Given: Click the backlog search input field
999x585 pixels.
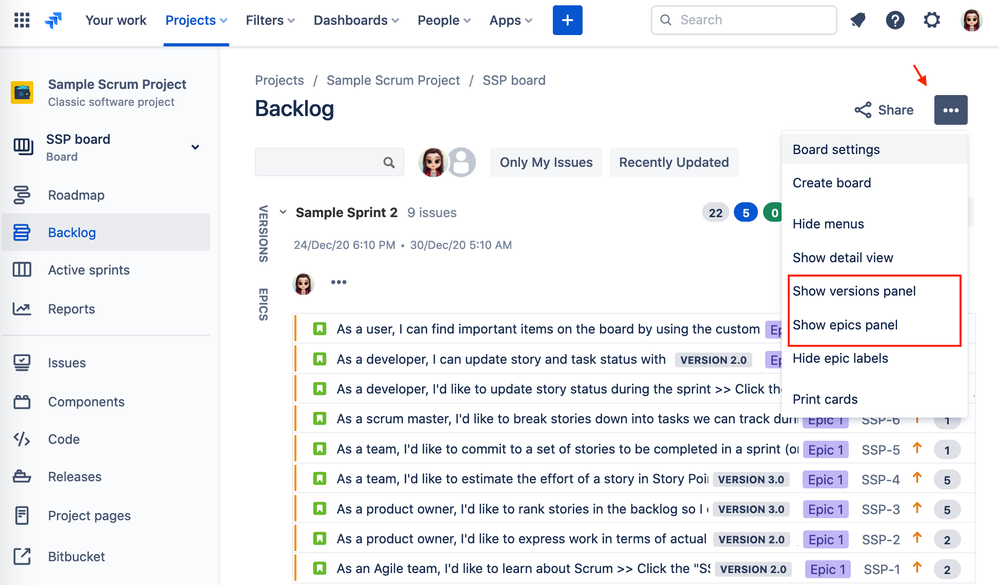Looking at the screenshot, I should click(318, 162).
